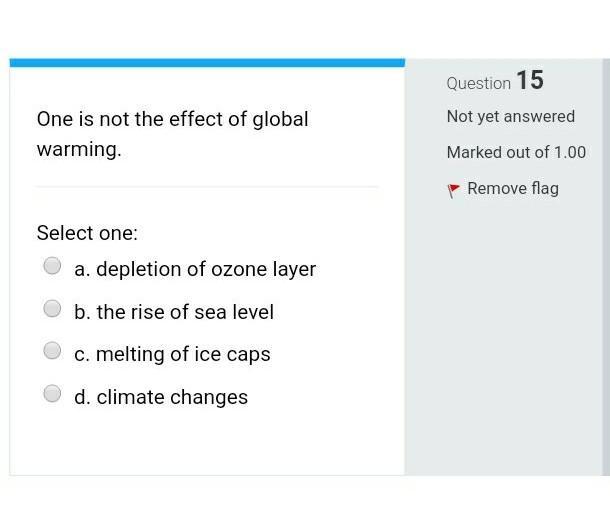Click the word "warming." in the question

[x=78, y=150]
